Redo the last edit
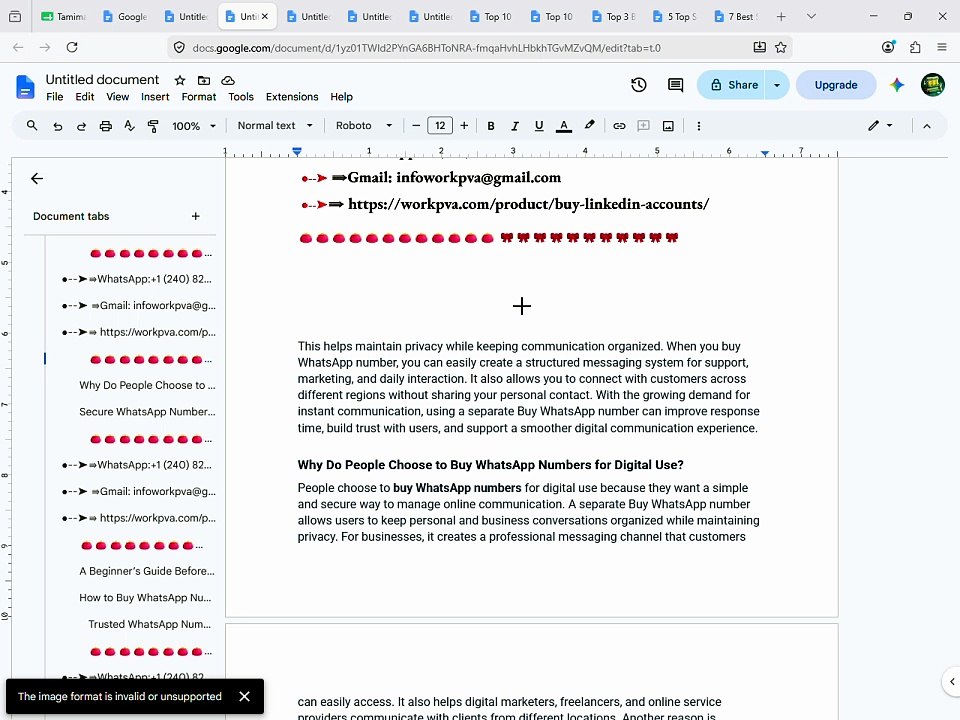Image resolution: width=960 pixels, height=720 pixels. tap(81, 126)
